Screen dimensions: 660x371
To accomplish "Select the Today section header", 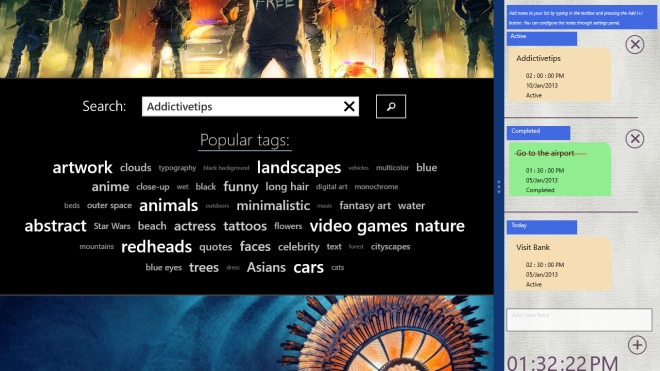I will (542, 227).
